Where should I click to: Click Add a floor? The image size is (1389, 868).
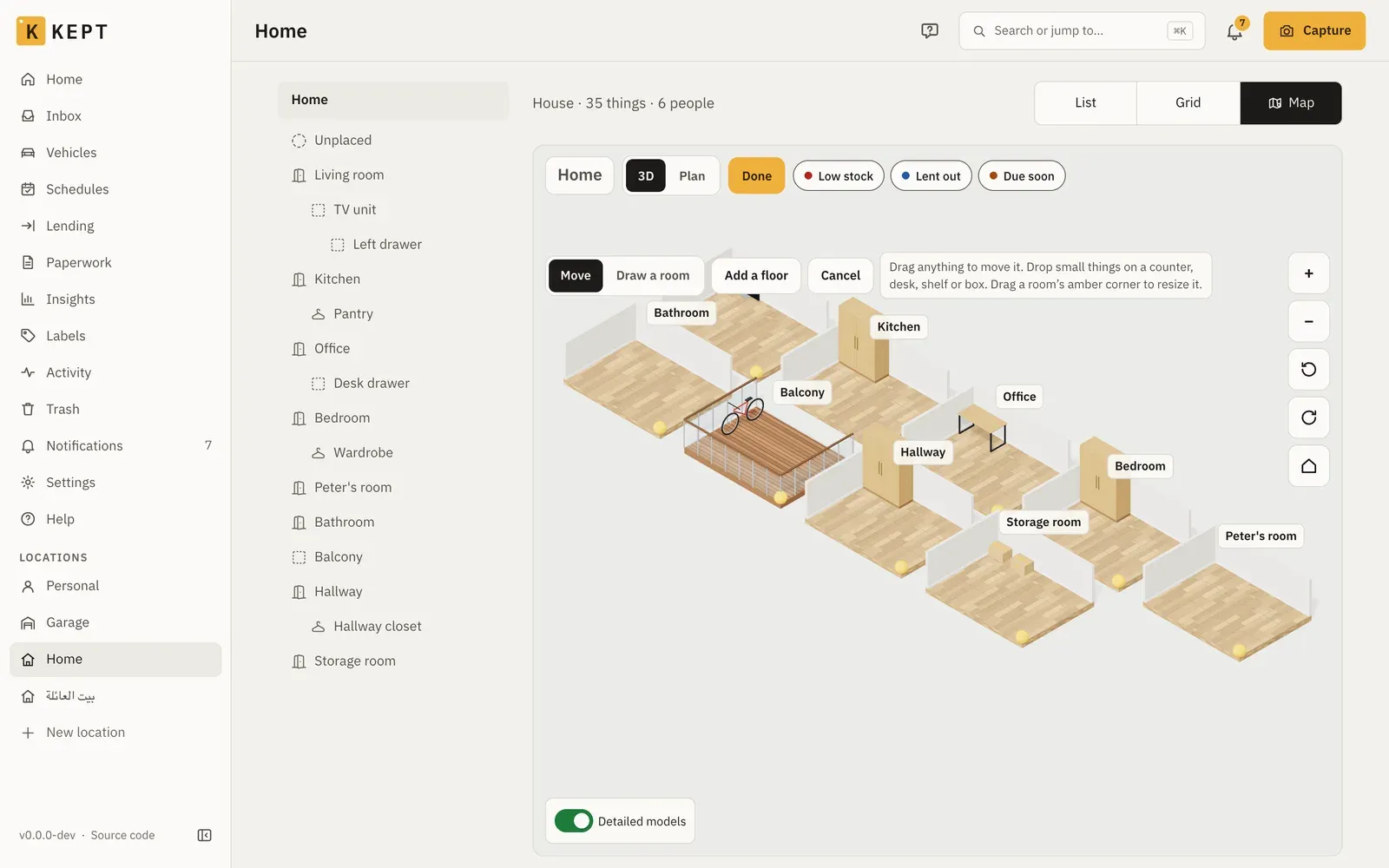pyautogui.click(x=756, y=276)
